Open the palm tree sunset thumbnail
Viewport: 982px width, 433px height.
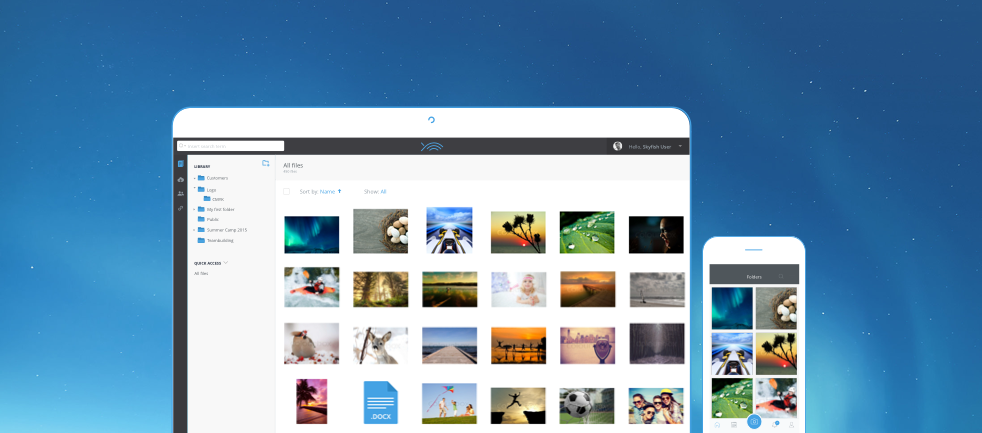point(312,402)
